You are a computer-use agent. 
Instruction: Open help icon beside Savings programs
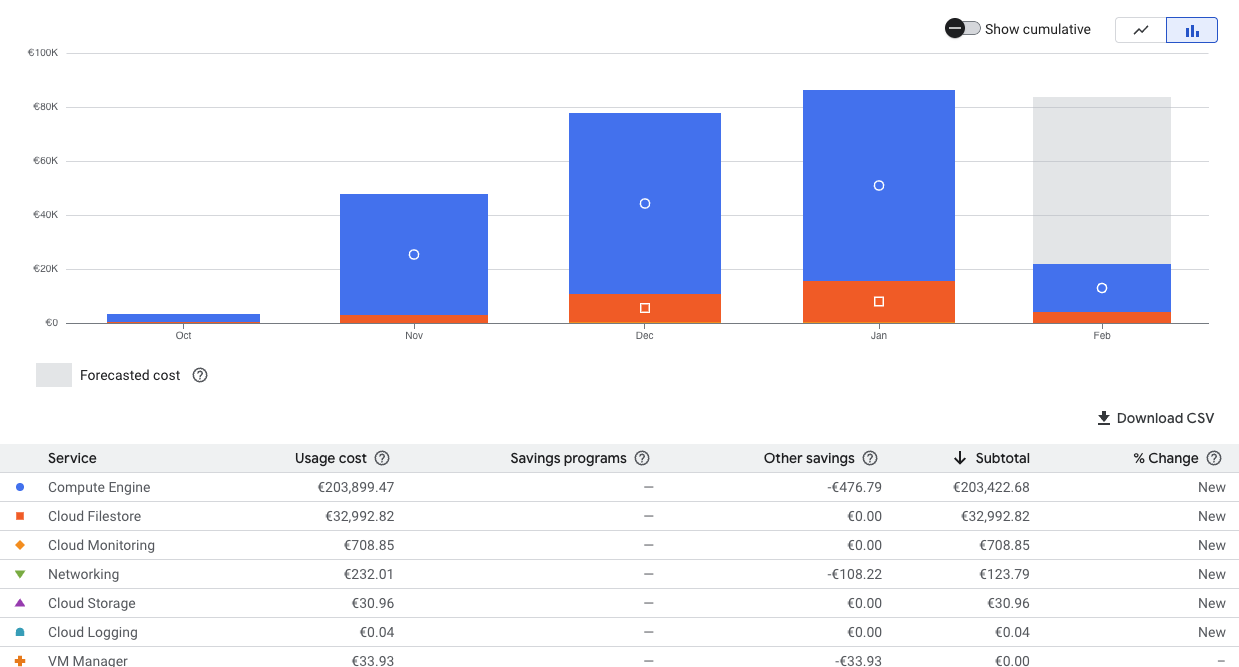pos(642,458)
